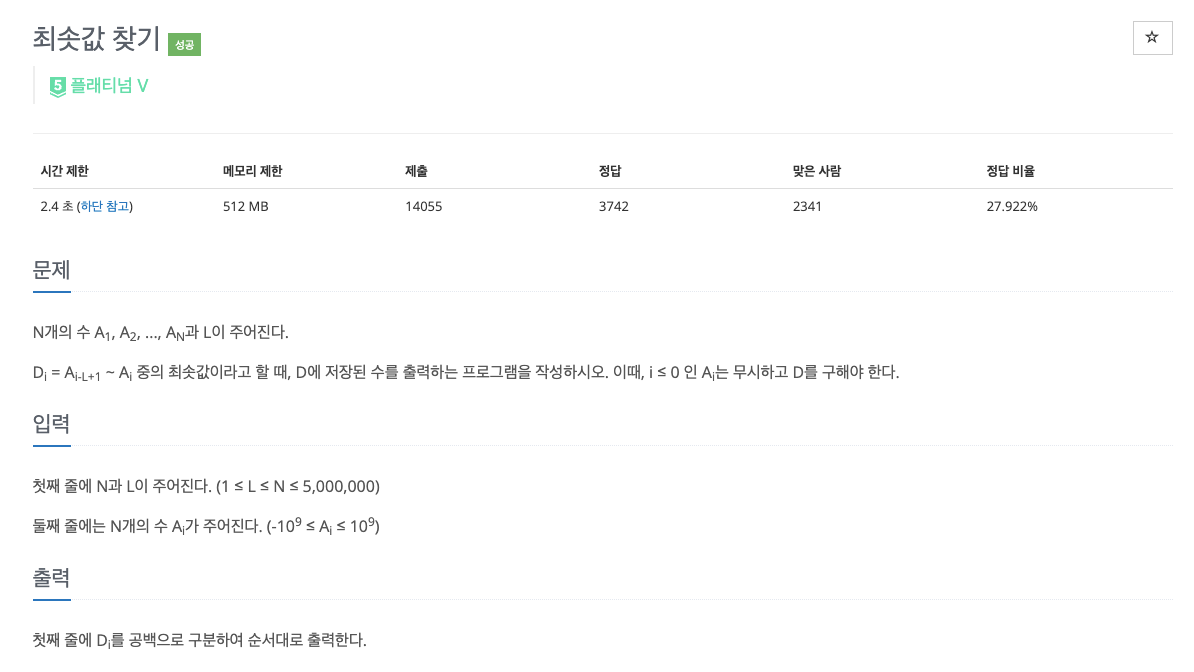Open submissions via the 14055 count
This screenshot has height=672, width=1194.
(424, 206)
